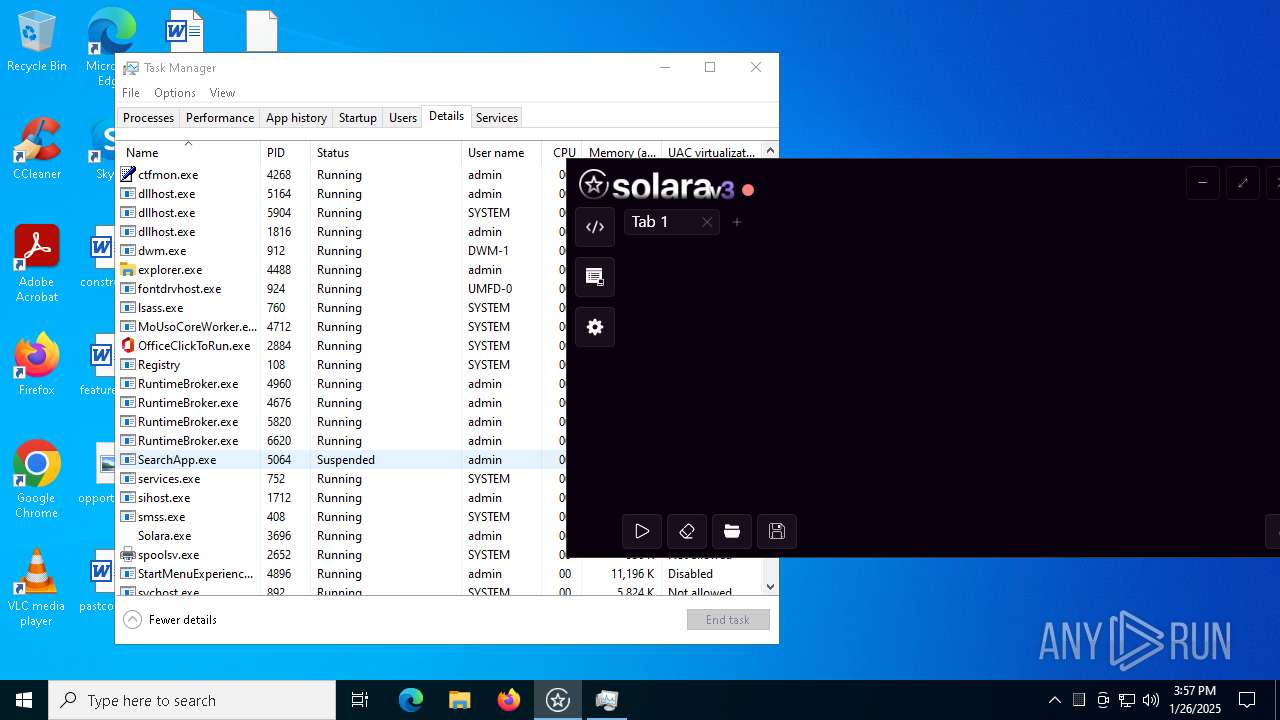Open Microsoft Edge in the taskbar
The width and height of the screenshot is (1280, 720).
pos(411,700)
